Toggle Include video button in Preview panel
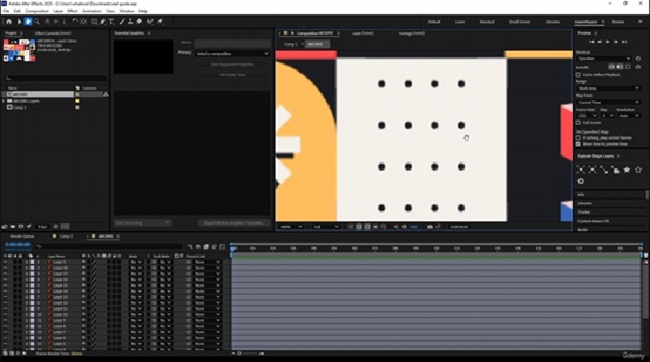 coord(611,67)
